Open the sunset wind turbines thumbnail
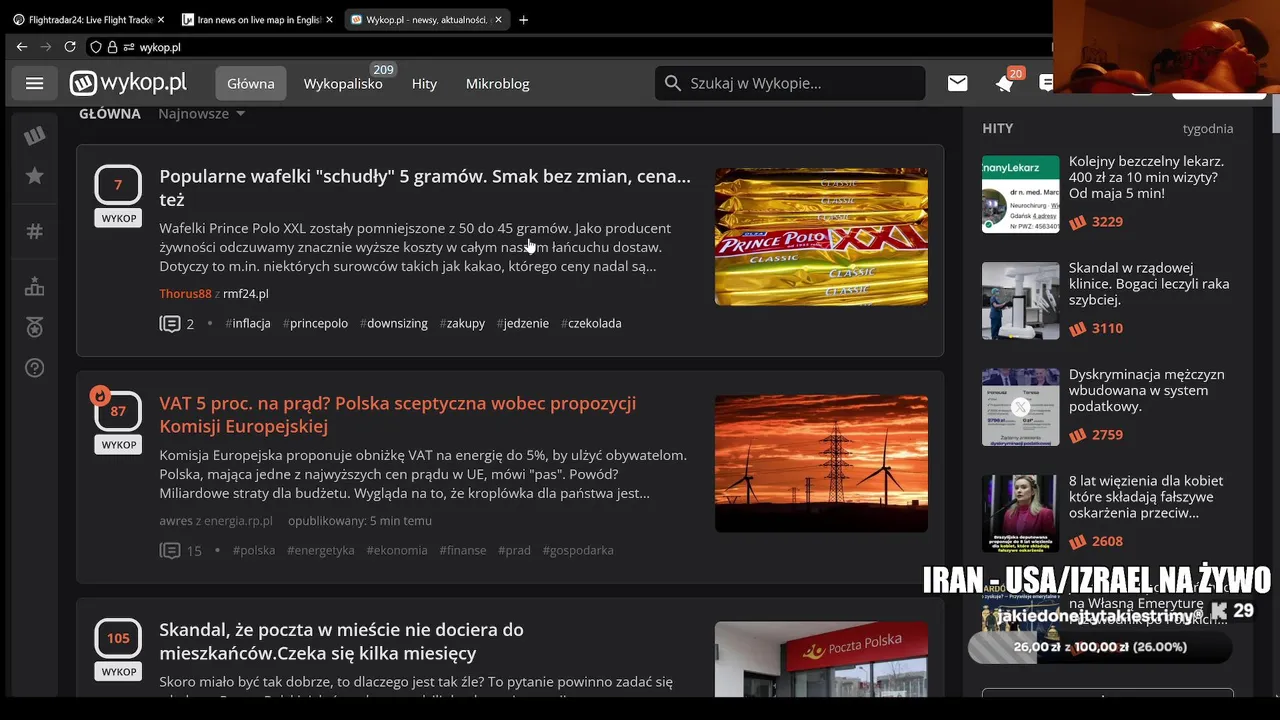The width and height of the screenshot is (1280, 720). (x=821, y=463)
